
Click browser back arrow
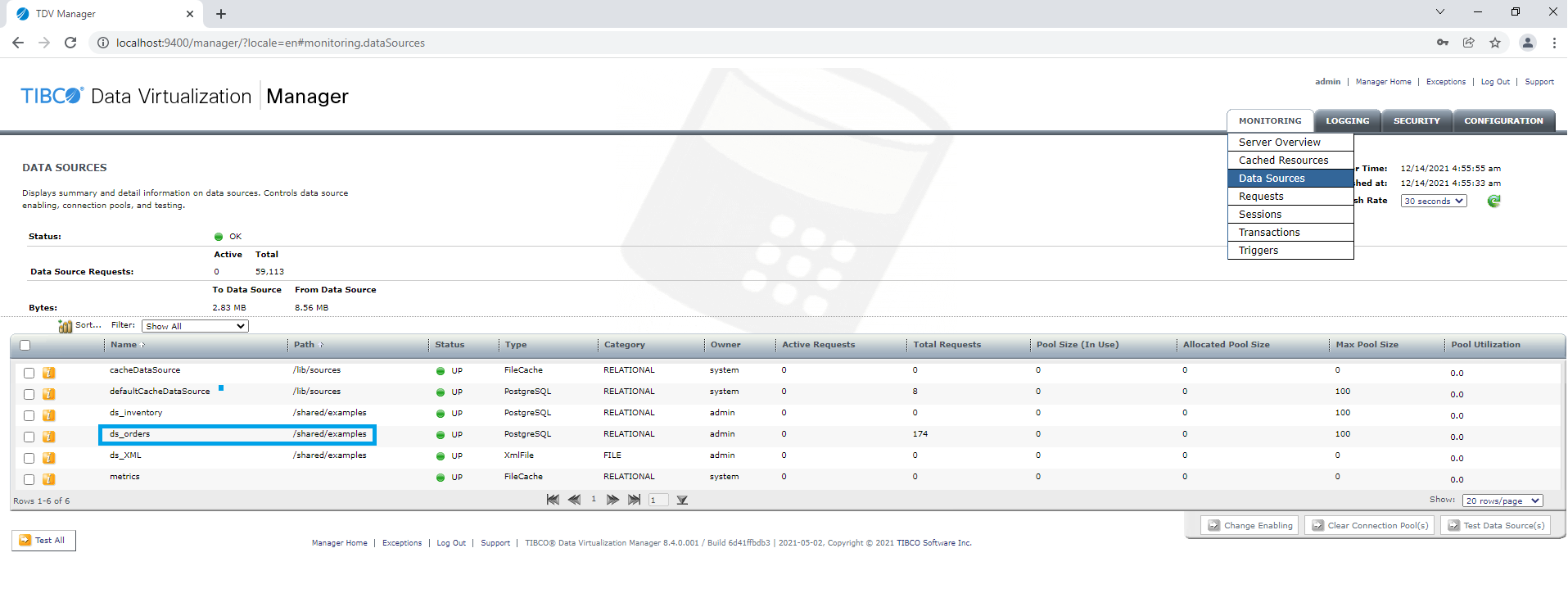(x=18, y=43)
